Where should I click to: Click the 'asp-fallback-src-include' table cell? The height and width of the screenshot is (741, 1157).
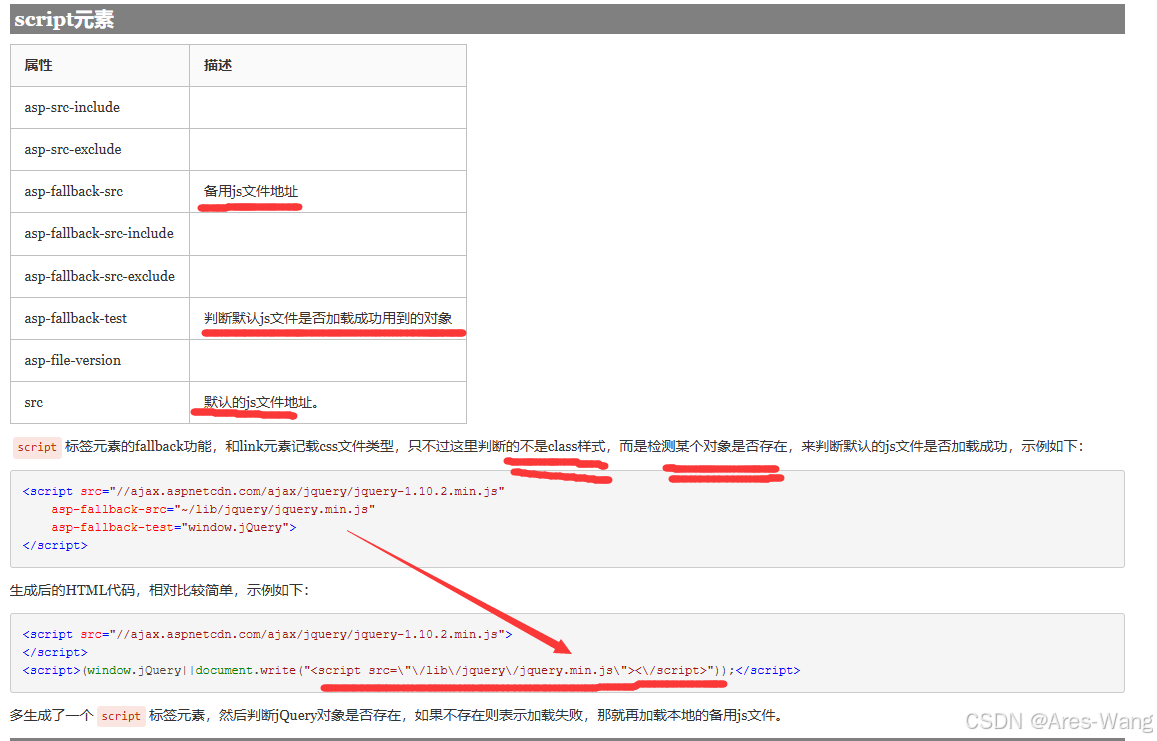[100, 234]
